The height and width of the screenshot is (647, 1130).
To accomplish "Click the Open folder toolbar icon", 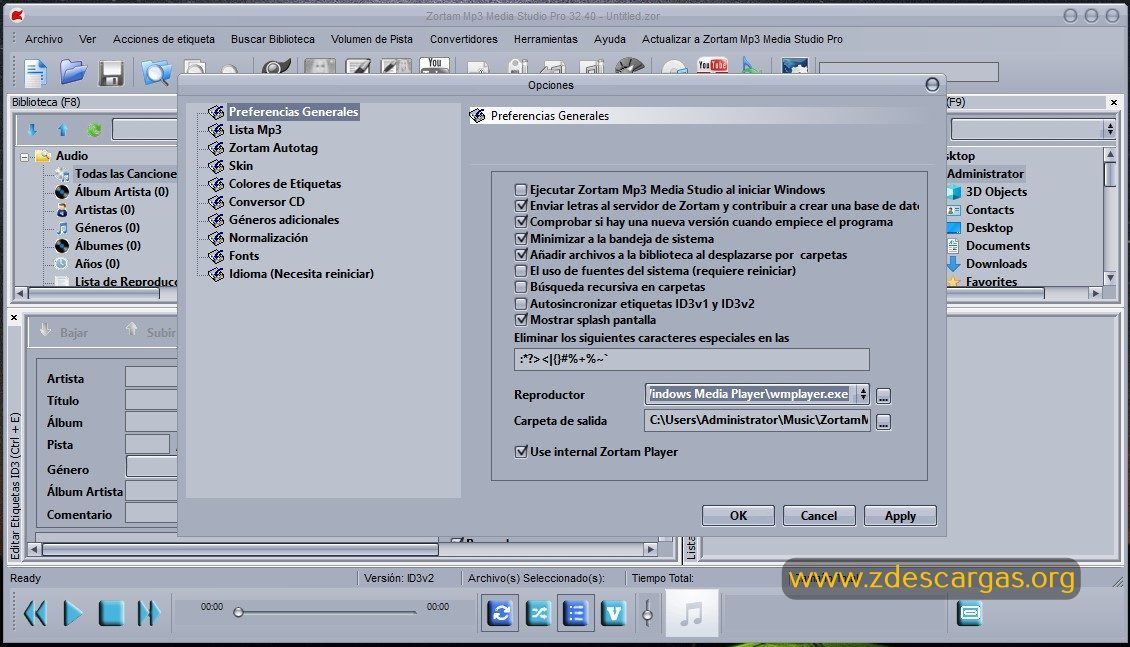I will 73,72.
